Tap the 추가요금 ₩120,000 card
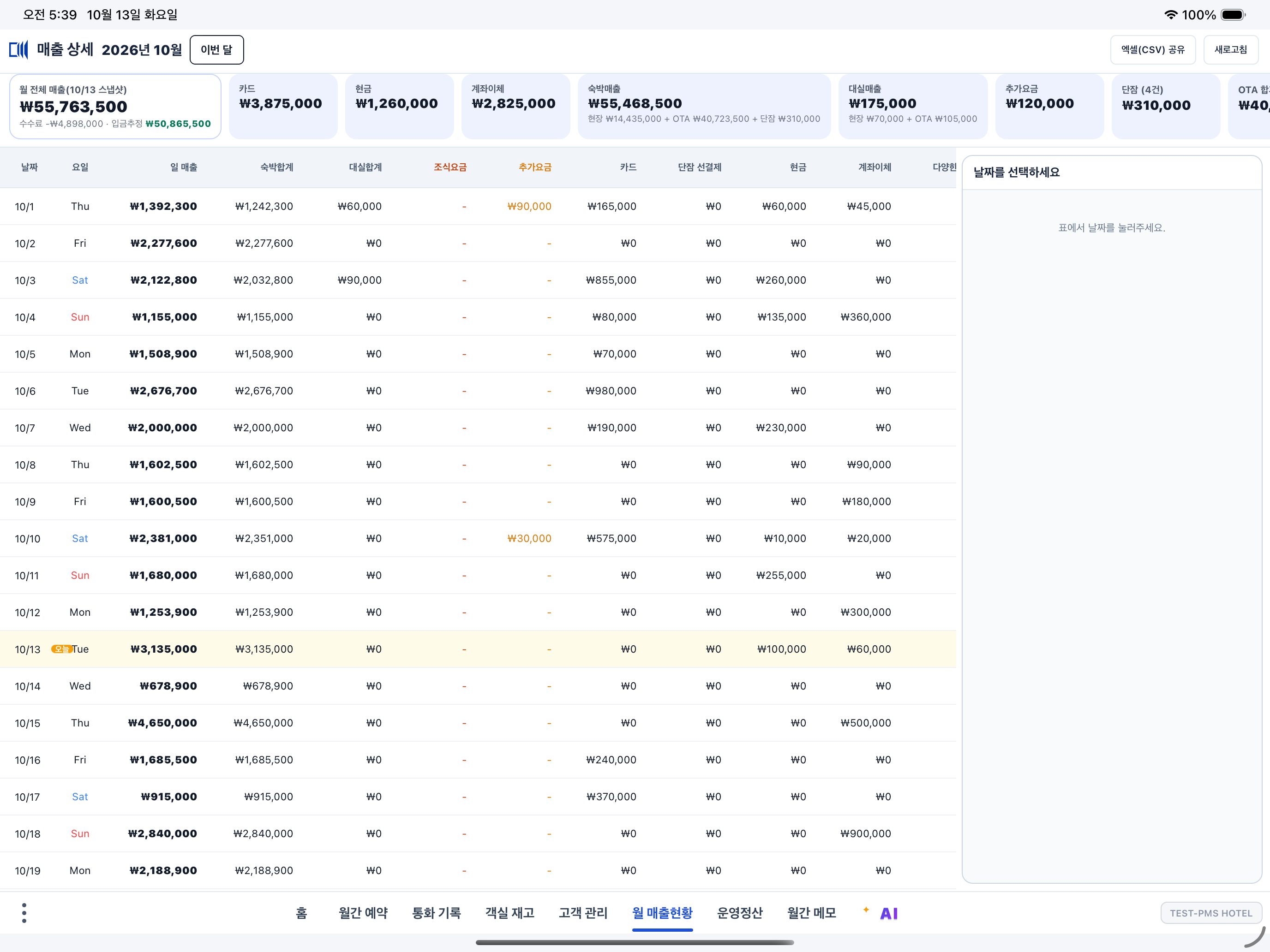This screenshot has height=952, width=1270. 1049,107
